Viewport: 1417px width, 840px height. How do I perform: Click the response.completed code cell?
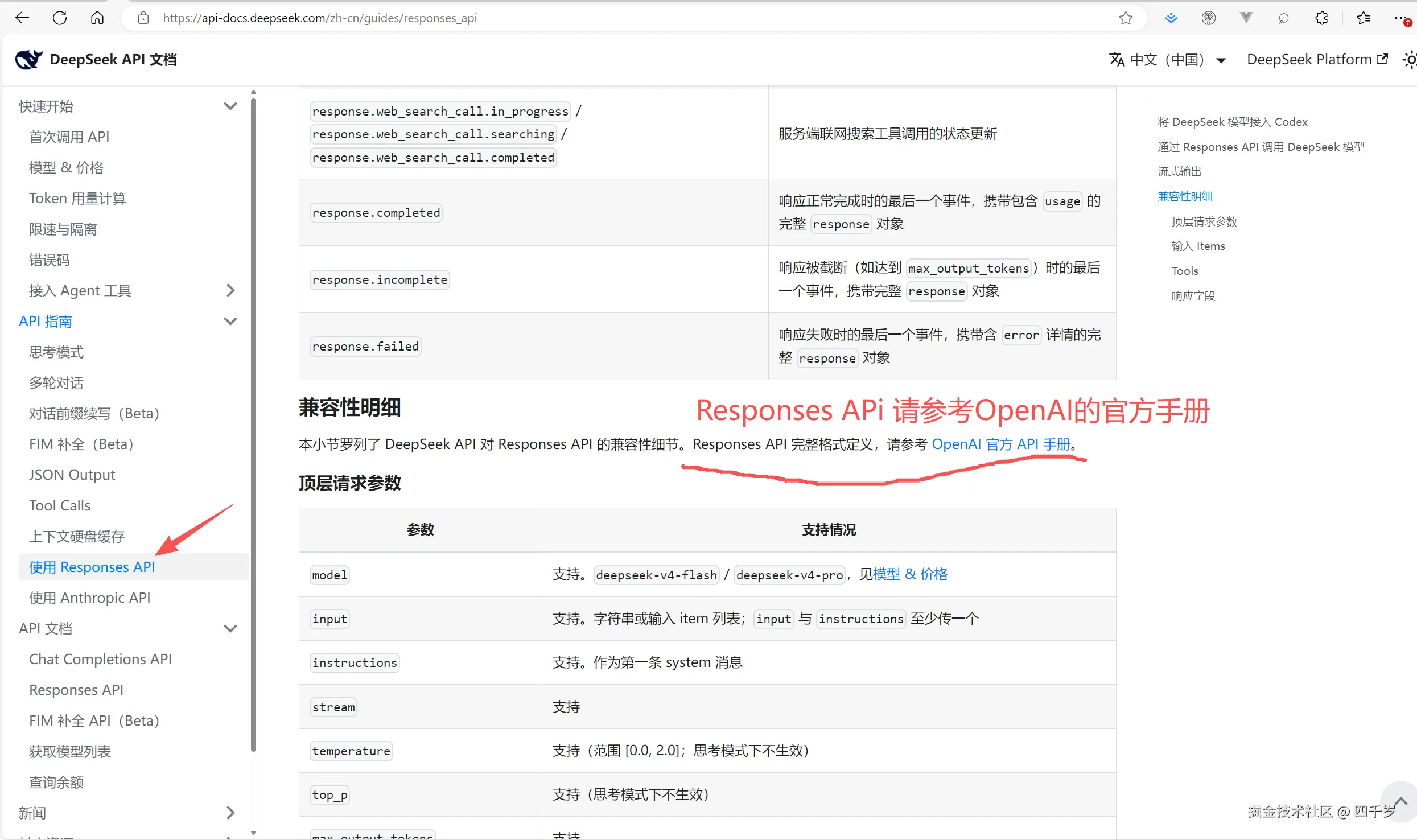coord(376,212)
